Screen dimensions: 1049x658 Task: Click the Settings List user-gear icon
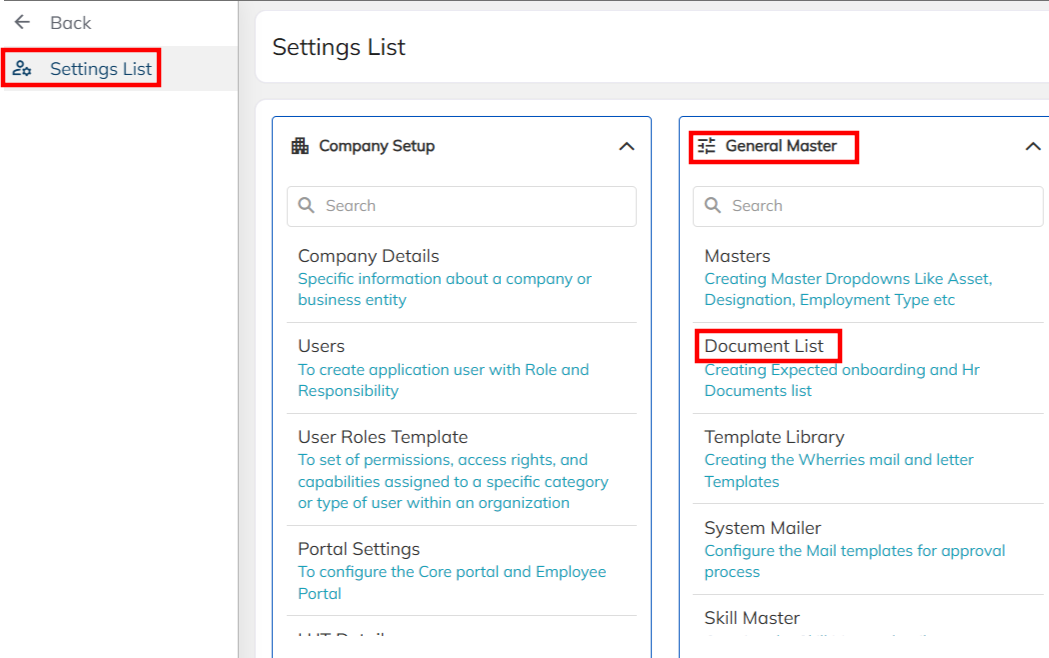pos(22,69)
